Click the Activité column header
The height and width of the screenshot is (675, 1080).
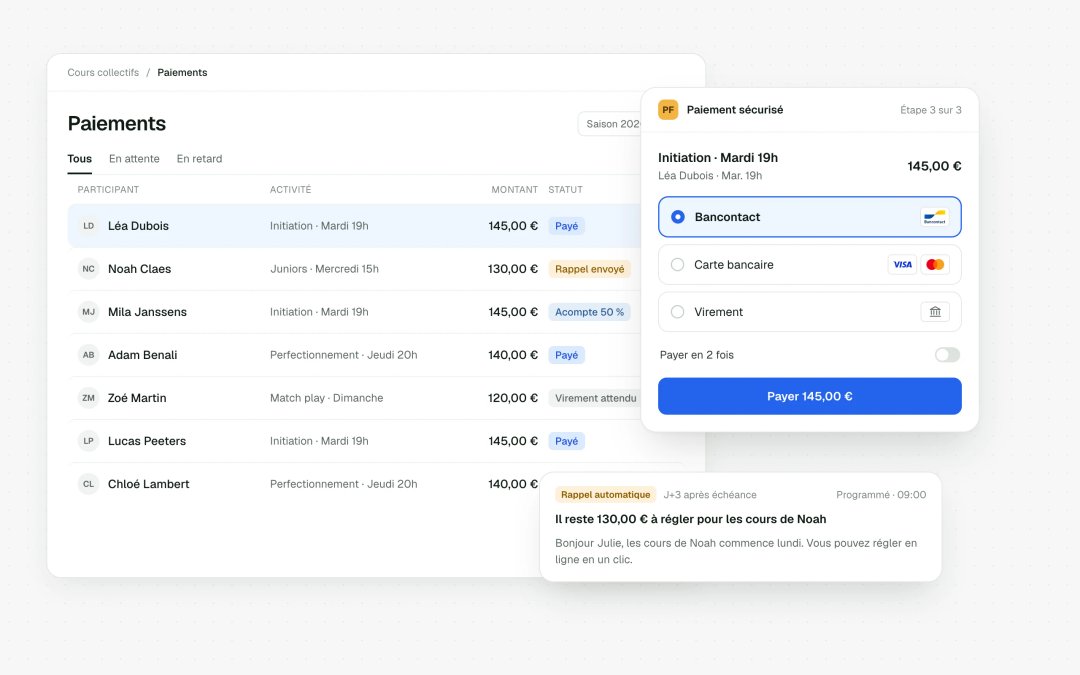tap(291, 189)
